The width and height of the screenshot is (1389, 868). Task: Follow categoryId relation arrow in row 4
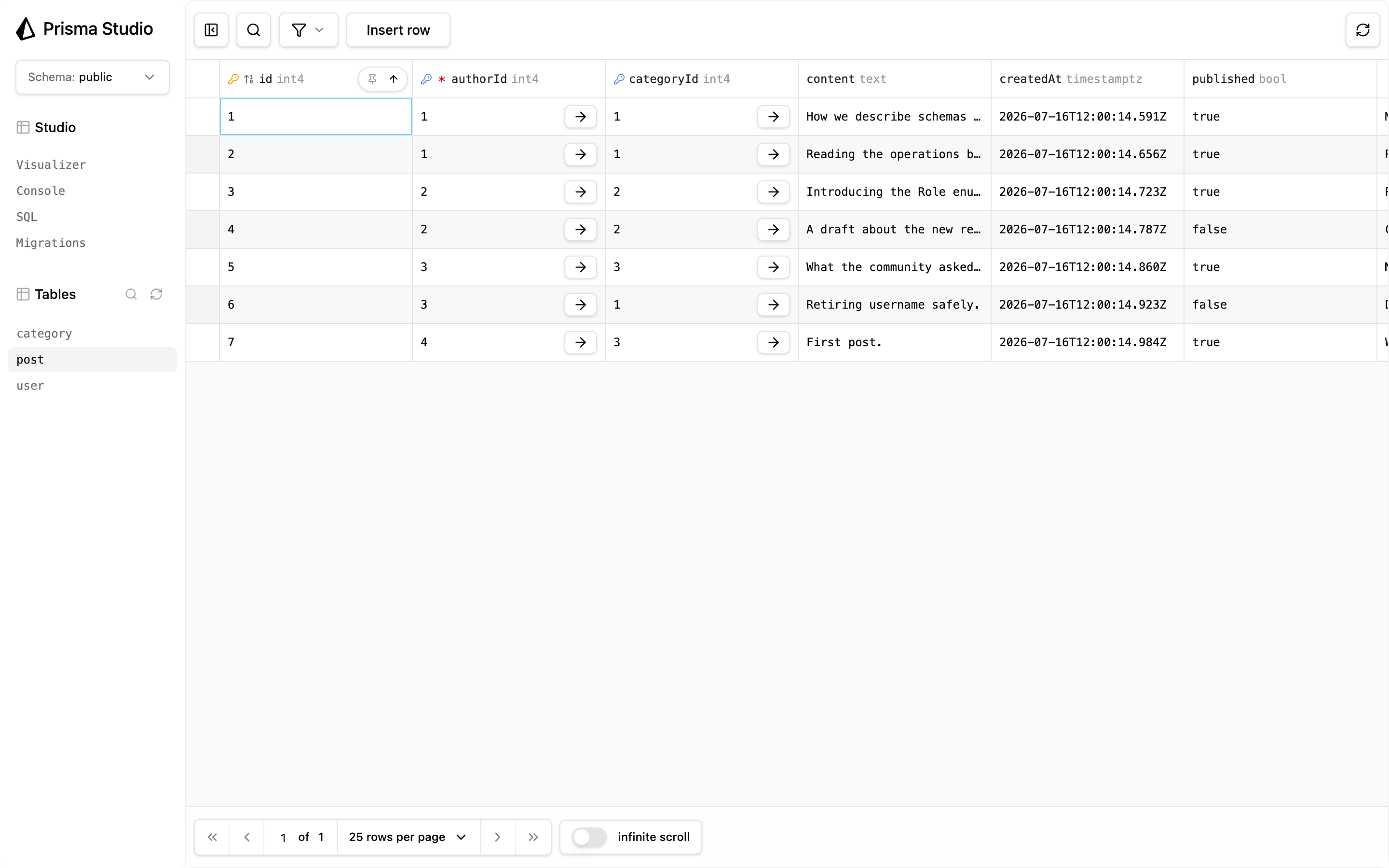coord(773,229)
